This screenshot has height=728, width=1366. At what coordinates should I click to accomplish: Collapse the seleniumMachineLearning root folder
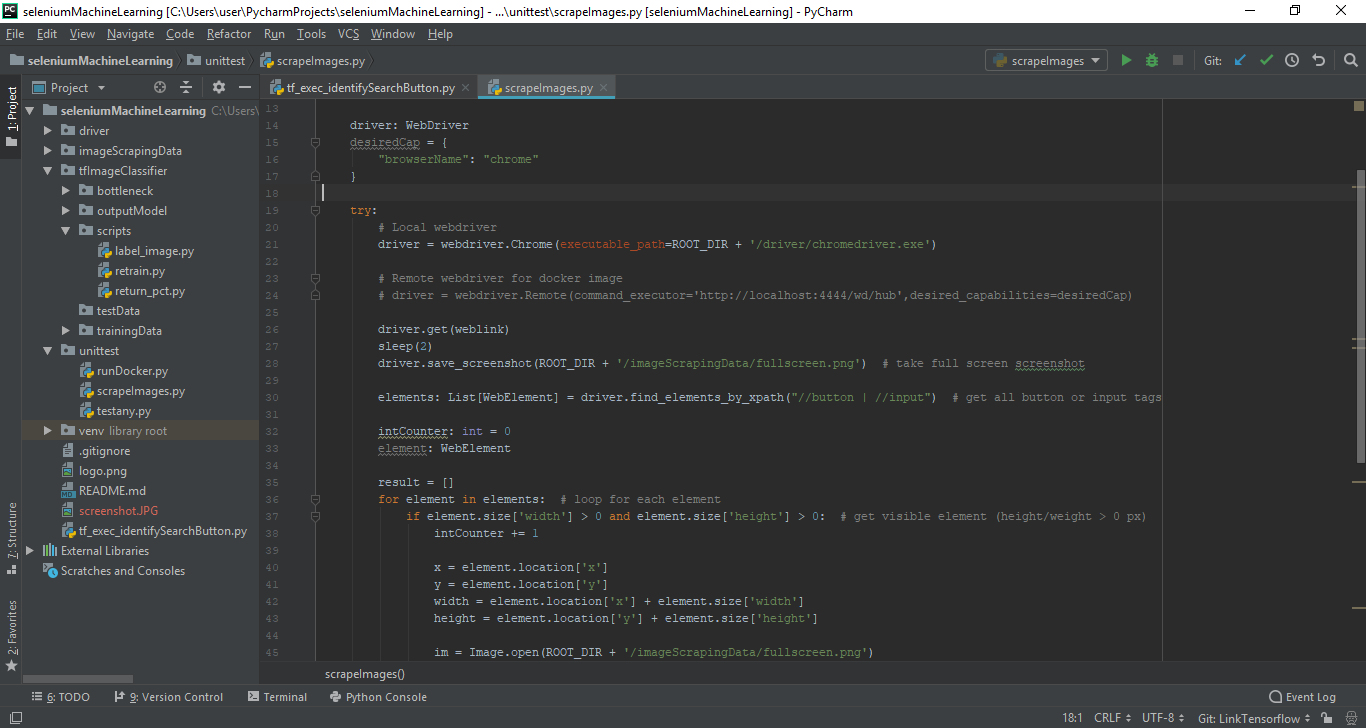click(30, 111)
